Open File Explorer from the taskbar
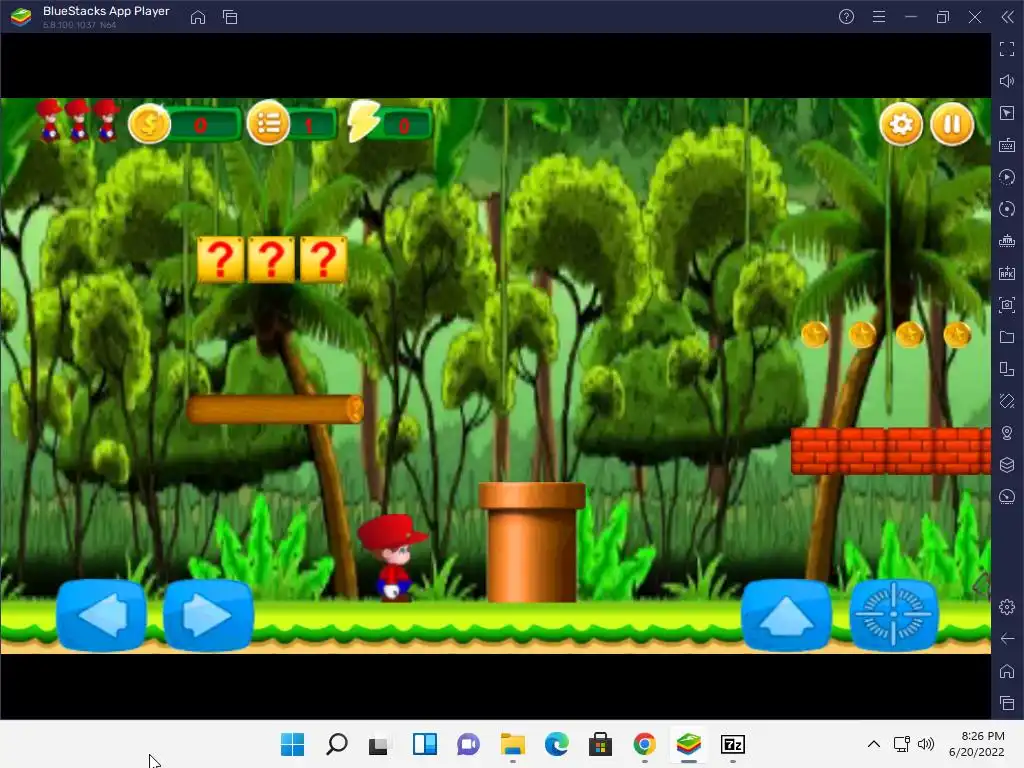This screenshot has width=1024, height=768. pyautogui.click(x=513, y=744)
